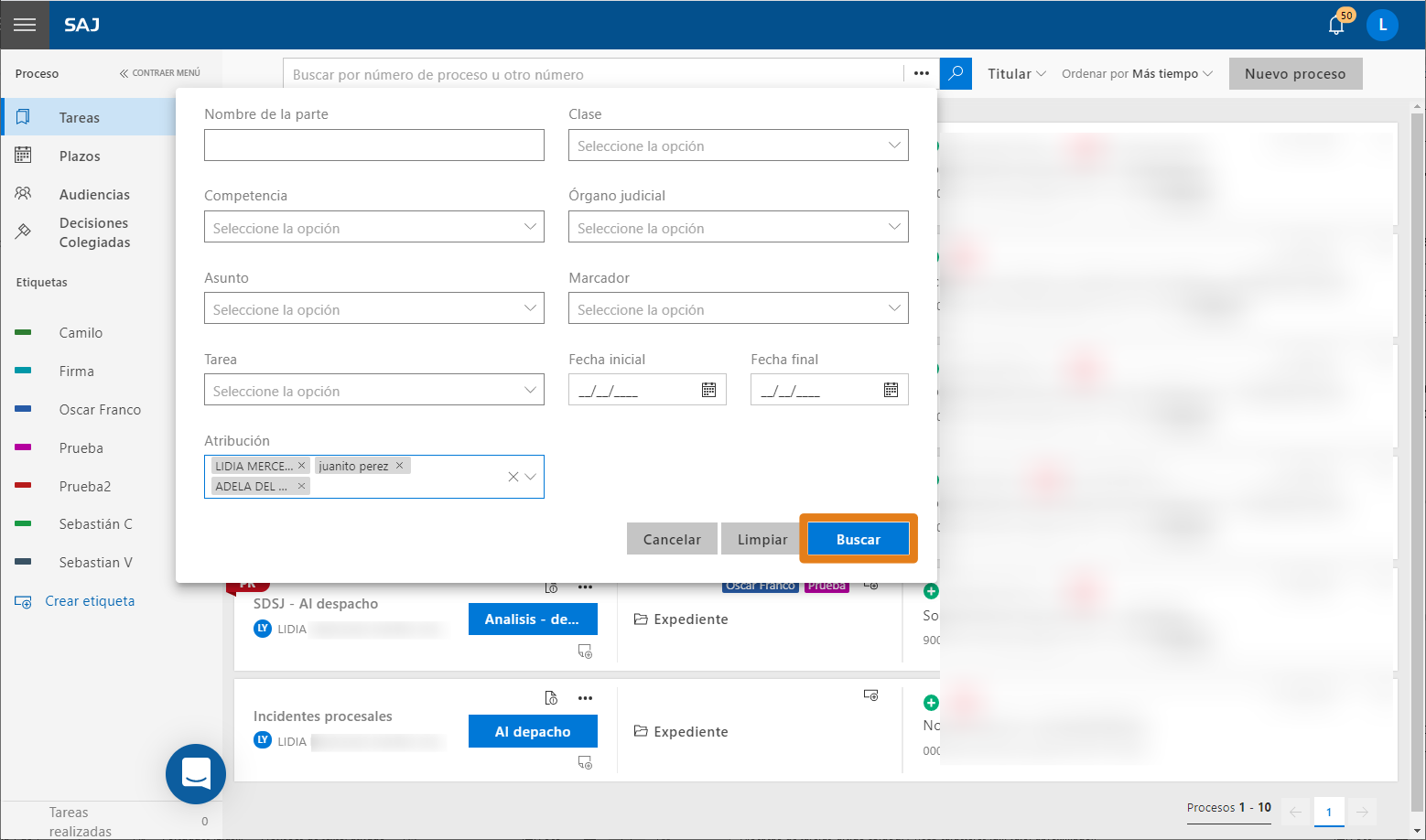Expand the Órgano judicial dropdown
The image size is (1426, 840).
click(739, 227)
